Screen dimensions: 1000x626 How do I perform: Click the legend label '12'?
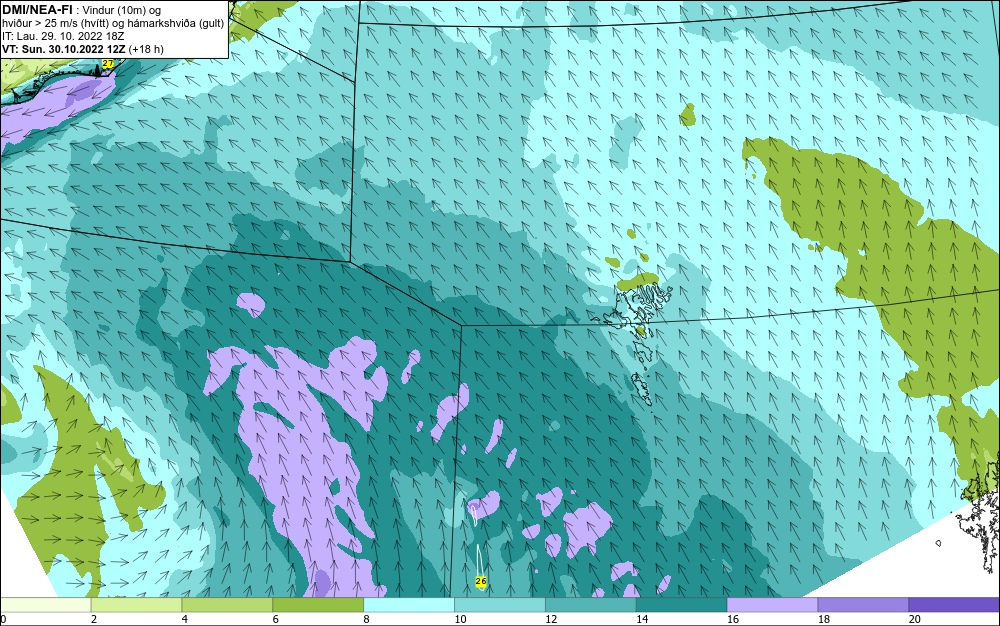551,619
